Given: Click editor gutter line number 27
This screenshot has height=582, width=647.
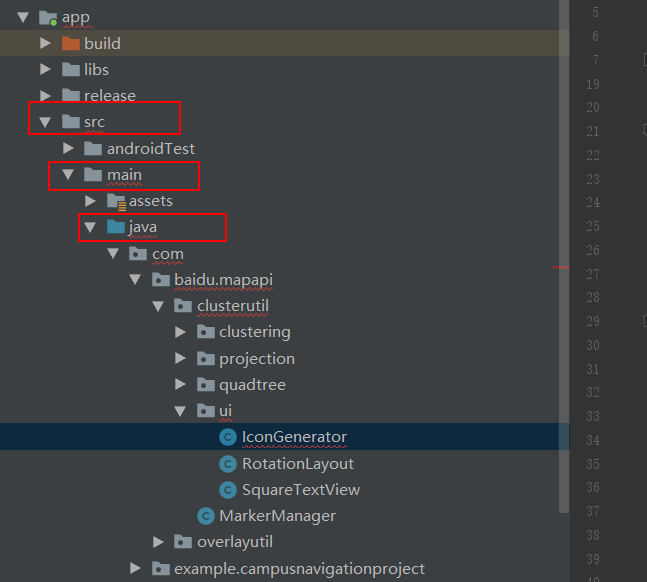Looking at the screenshot, I should pyautogui.click(x=593, y=274).
